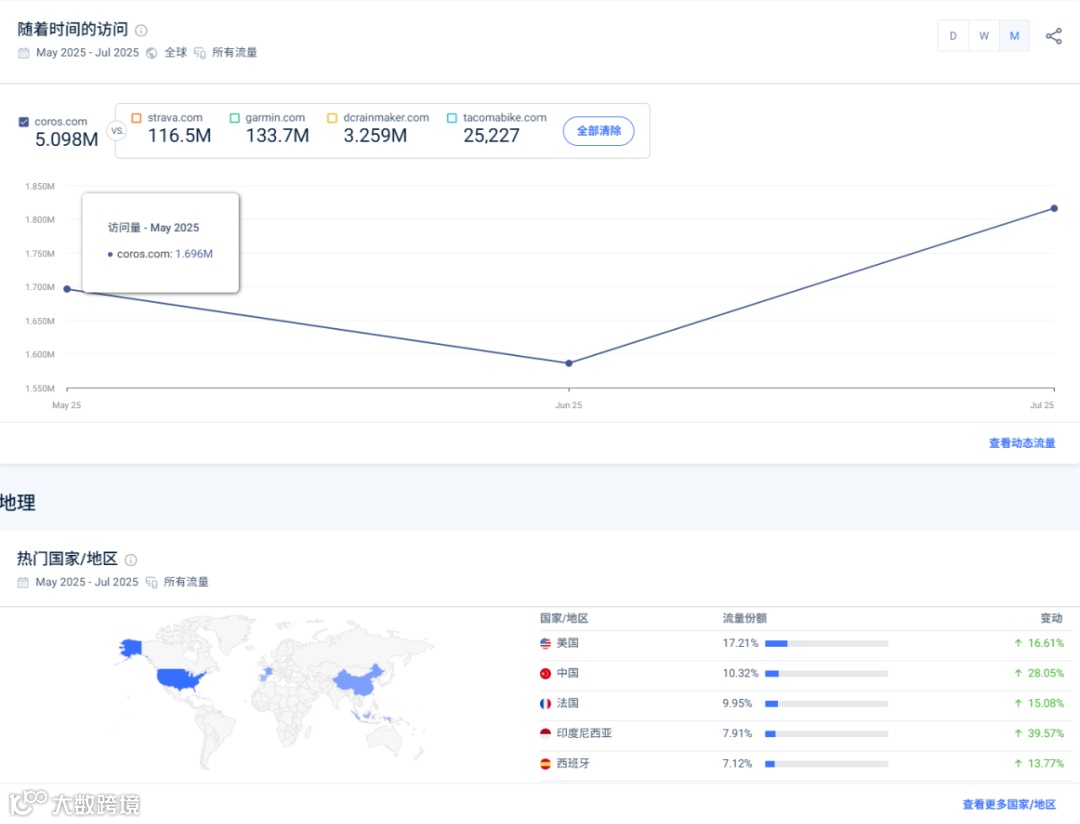Click the world map United States region

(179, 678)
